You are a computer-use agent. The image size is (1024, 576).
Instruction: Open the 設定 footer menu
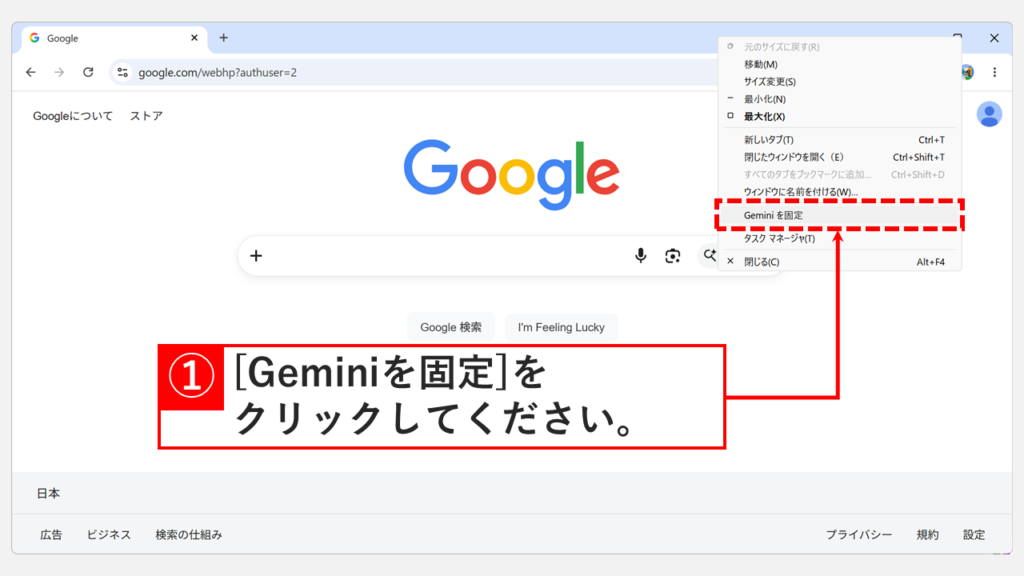pos(974,535)
